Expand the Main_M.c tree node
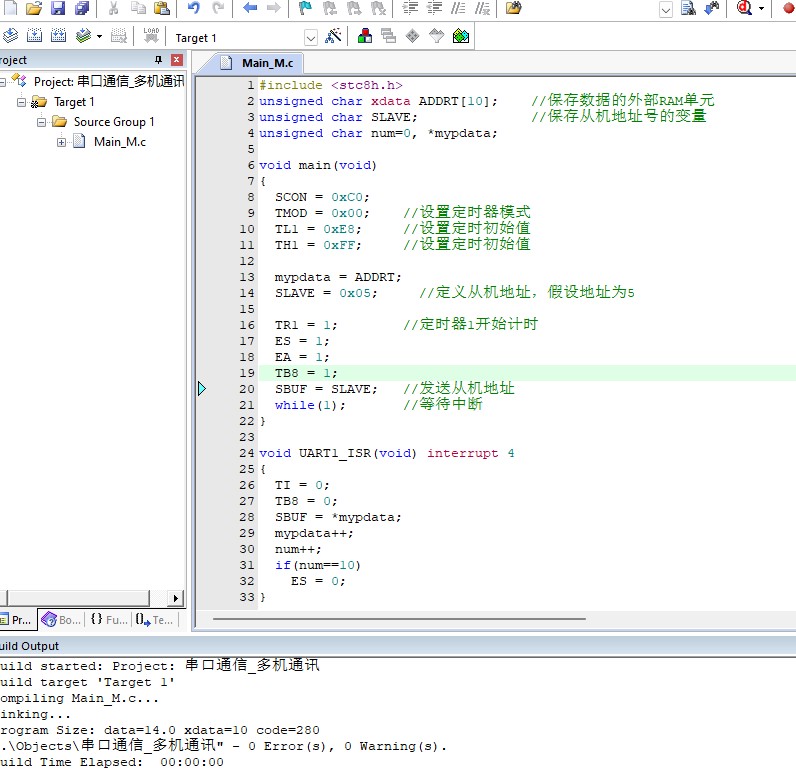Viewport: 796px width, 778px height. pos(61,142)
